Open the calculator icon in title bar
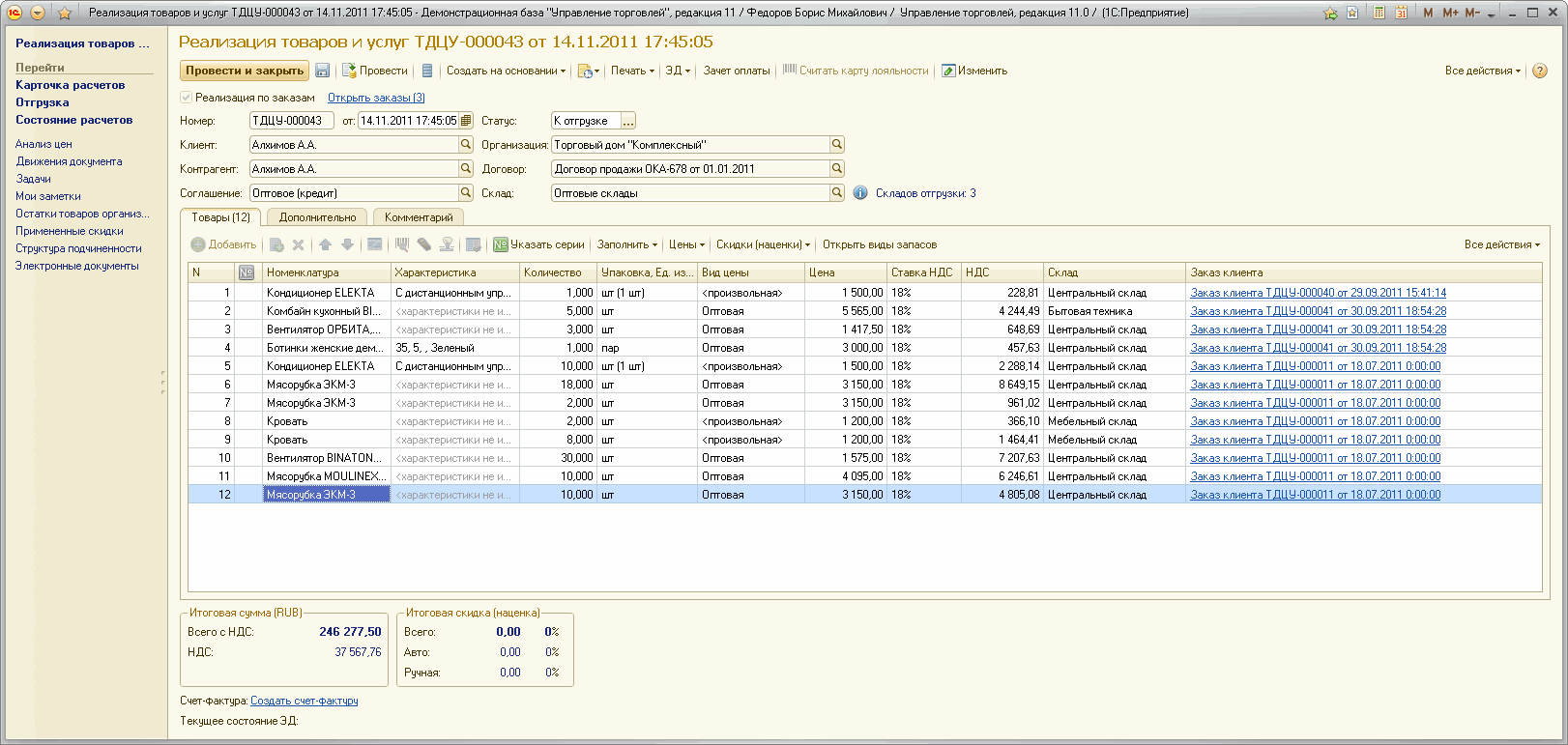This screenshot has height=745, width=1568. click(1378, 13)
